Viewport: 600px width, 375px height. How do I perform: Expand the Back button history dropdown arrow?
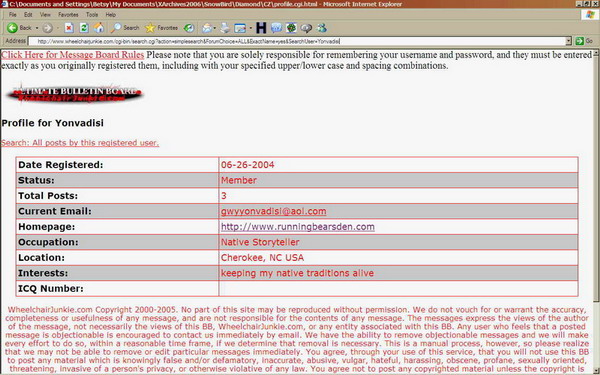(x=37, y=28)
